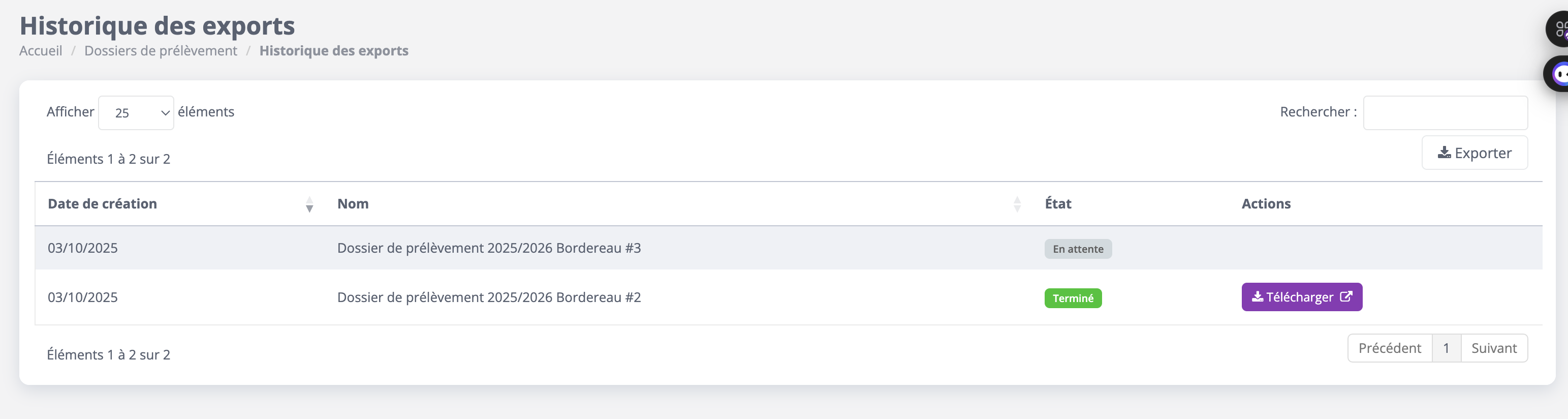Image resolution: width=1568 pixels, height=419 pixels.
Task: Click the sort arrows for Date de création
Action: point(309,204)
